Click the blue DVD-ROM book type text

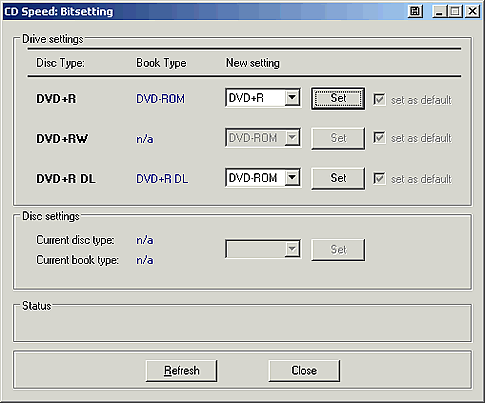(160, 99)
